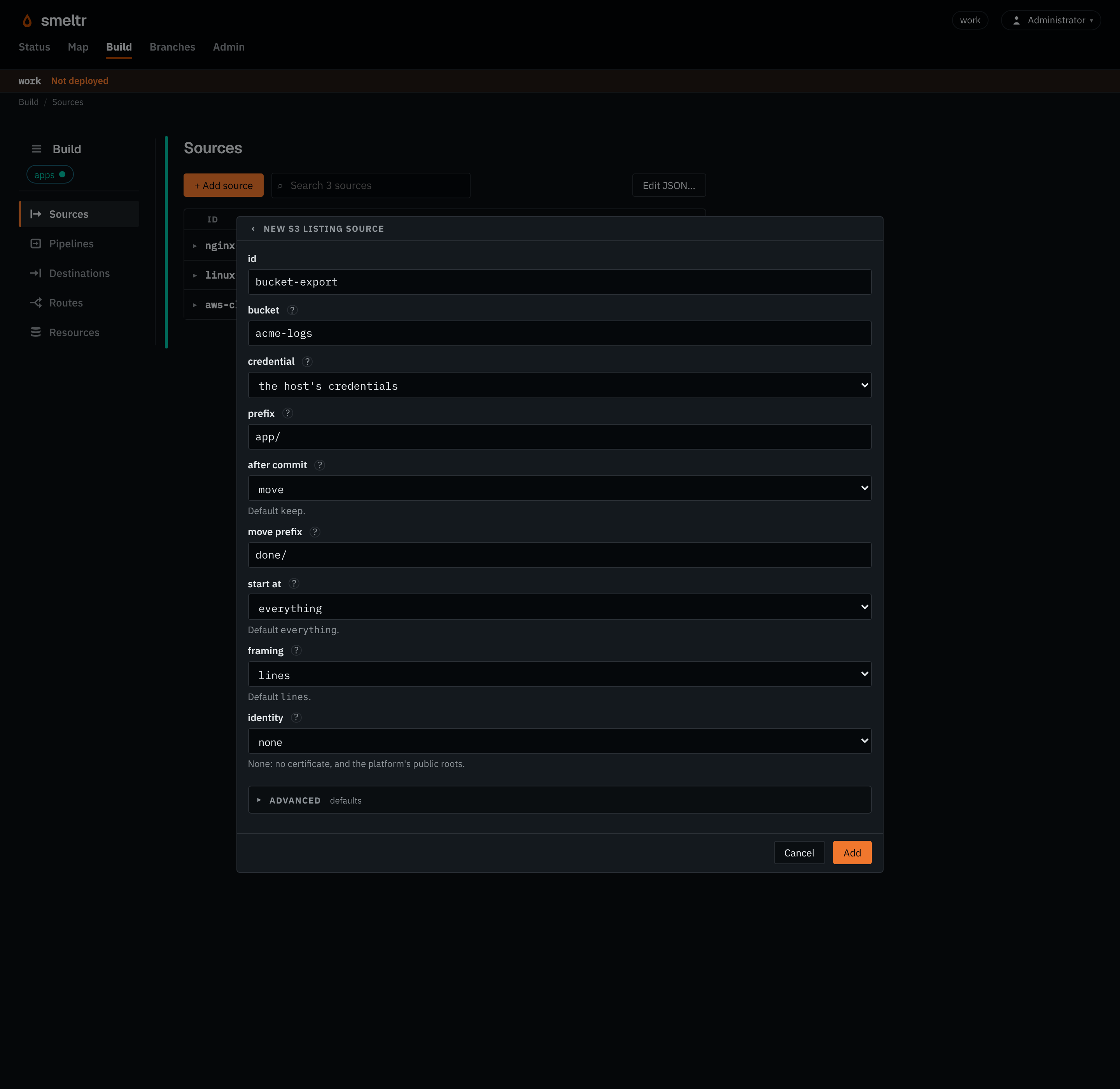The width and height of the screenshot is (1120, 1089).
Task: Open help for the identity field
Action: click(296, 717)
